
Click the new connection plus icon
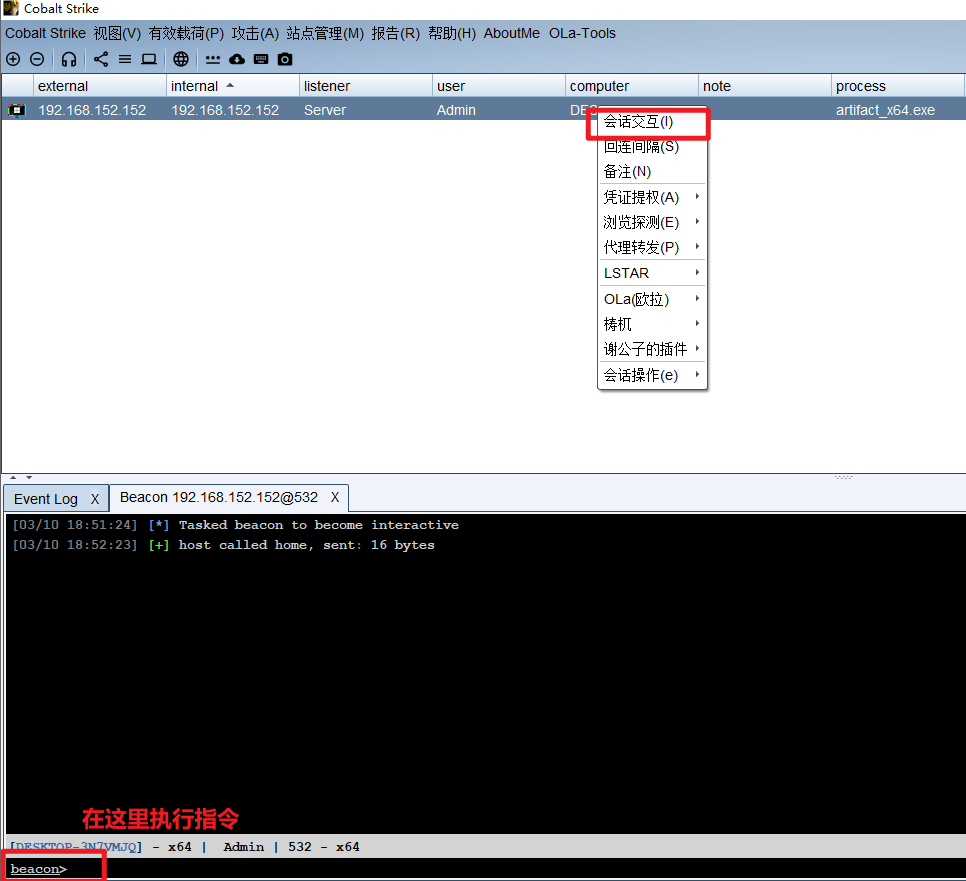pyautogui.click(x=13, y=59)
